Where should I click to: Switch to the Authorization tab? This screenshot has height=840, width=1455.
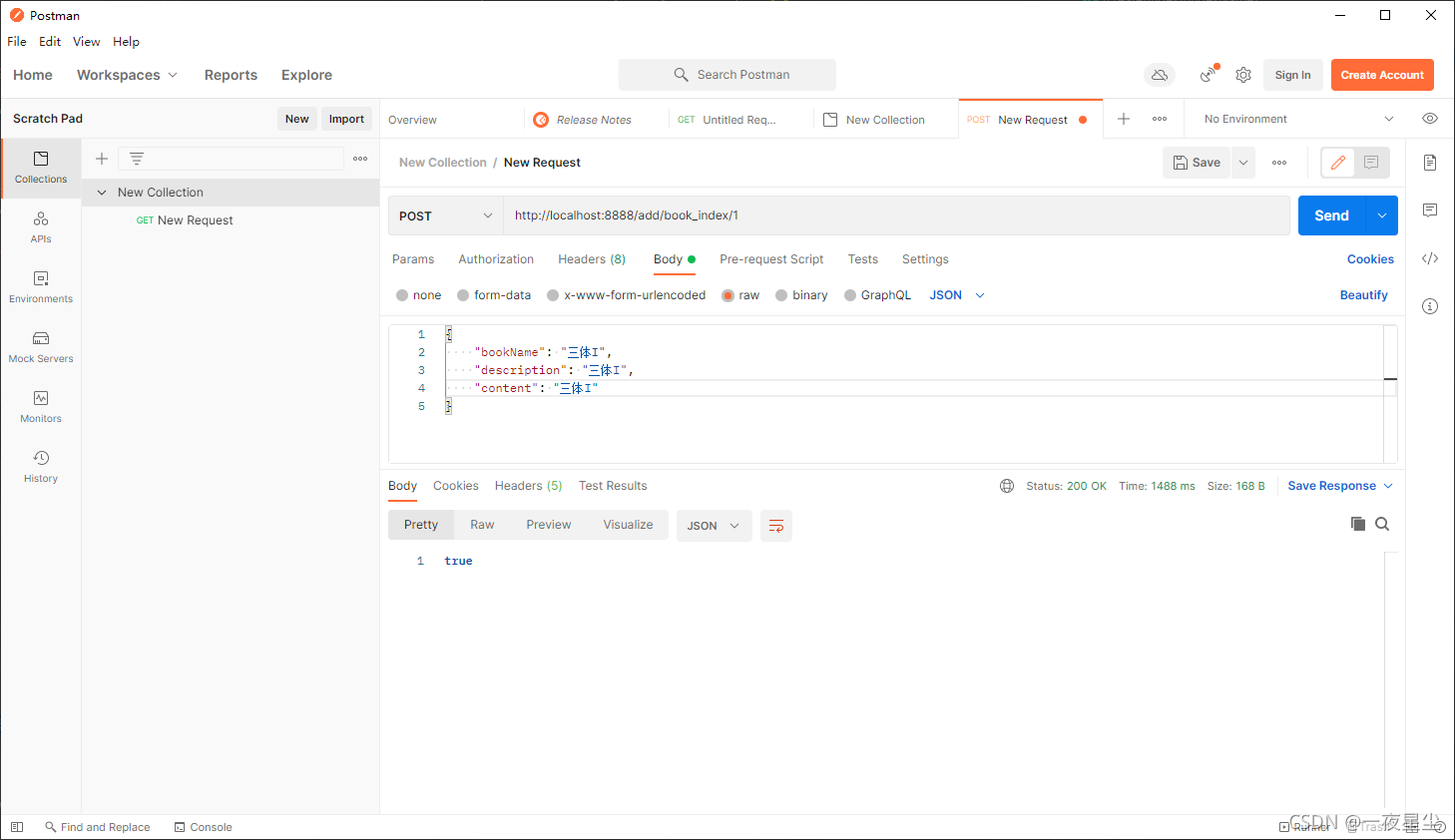[x=496, y=259]
